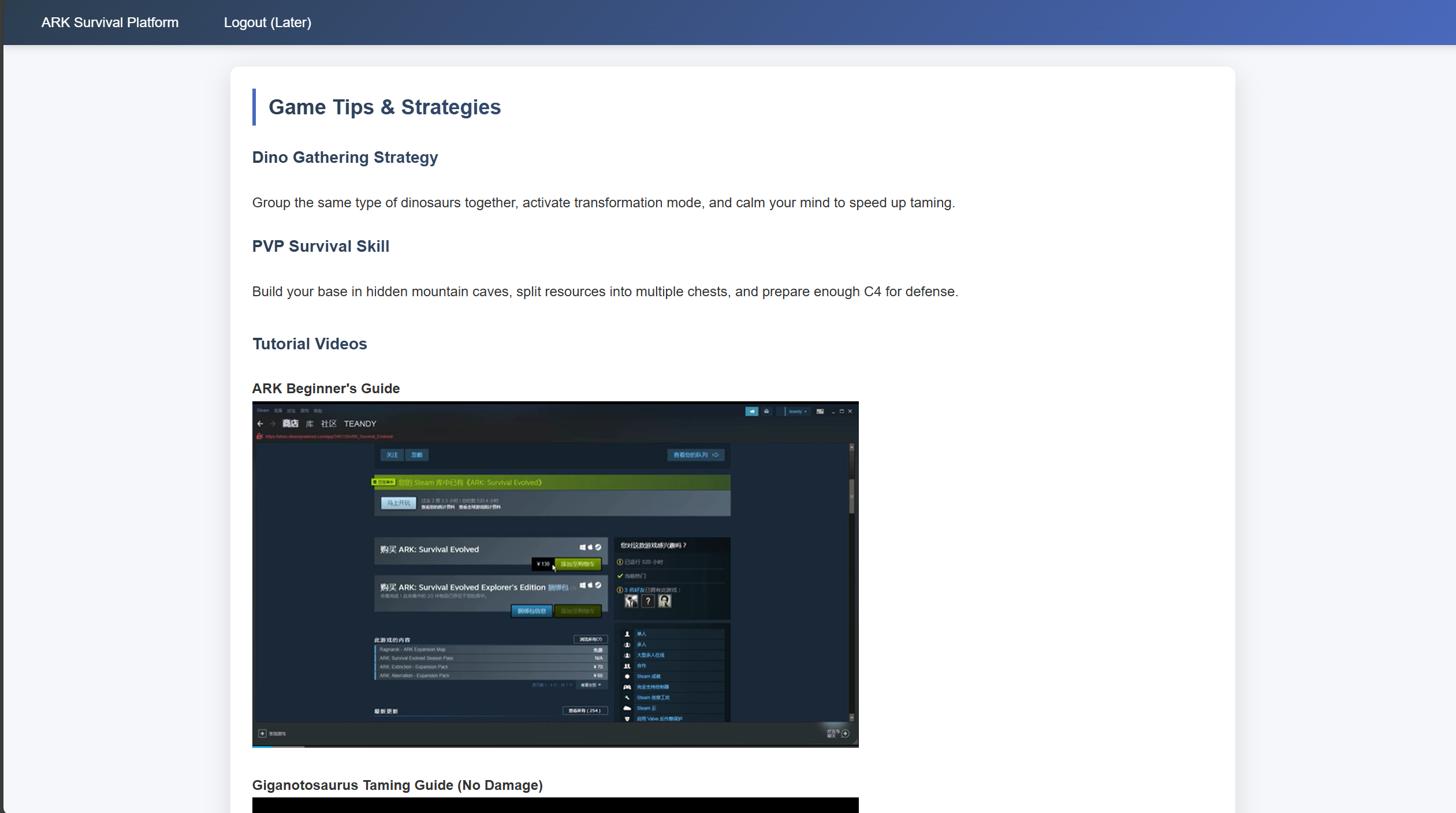Click the voice chat icon in Steam titlebar
The height and width of the screenshot is (813, 1456).
click(x=753, y=411)
